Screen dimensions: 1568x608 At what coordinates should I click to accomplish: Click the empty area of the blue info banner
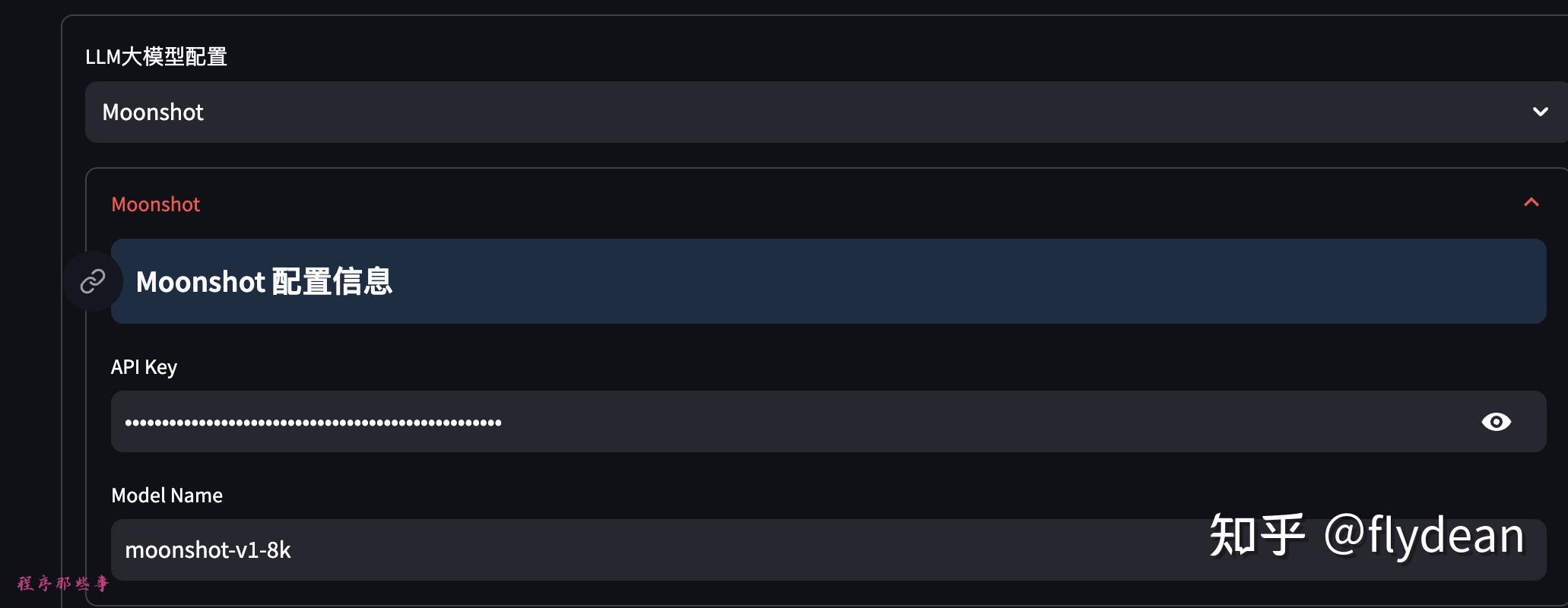(x=913, y=281)
